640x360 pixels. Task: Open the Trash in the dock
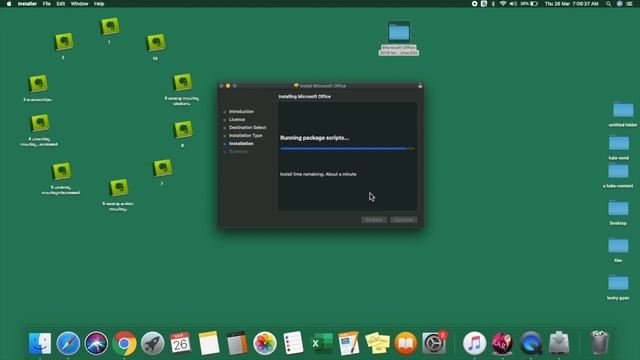point(599,343)
